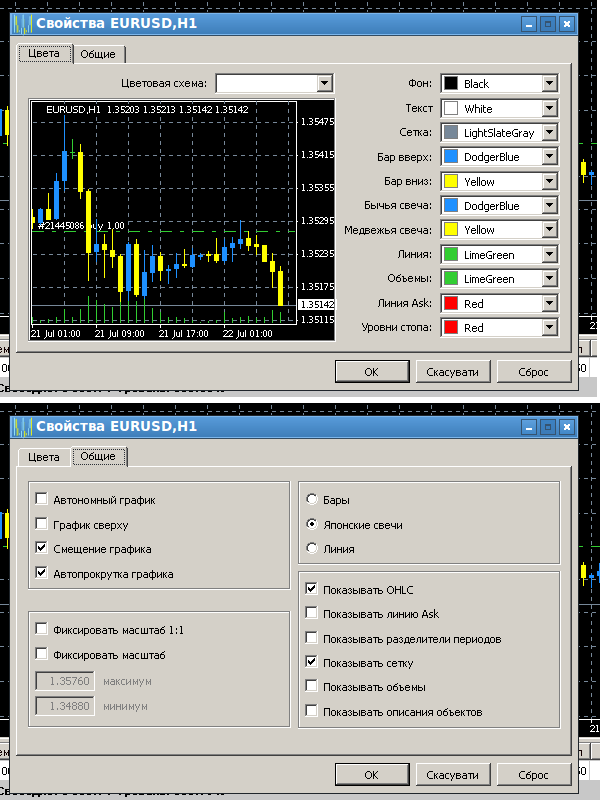Click the LimeGreen swatch for Объемы
This screenshot has height=800, width=600.
[451, 279]
